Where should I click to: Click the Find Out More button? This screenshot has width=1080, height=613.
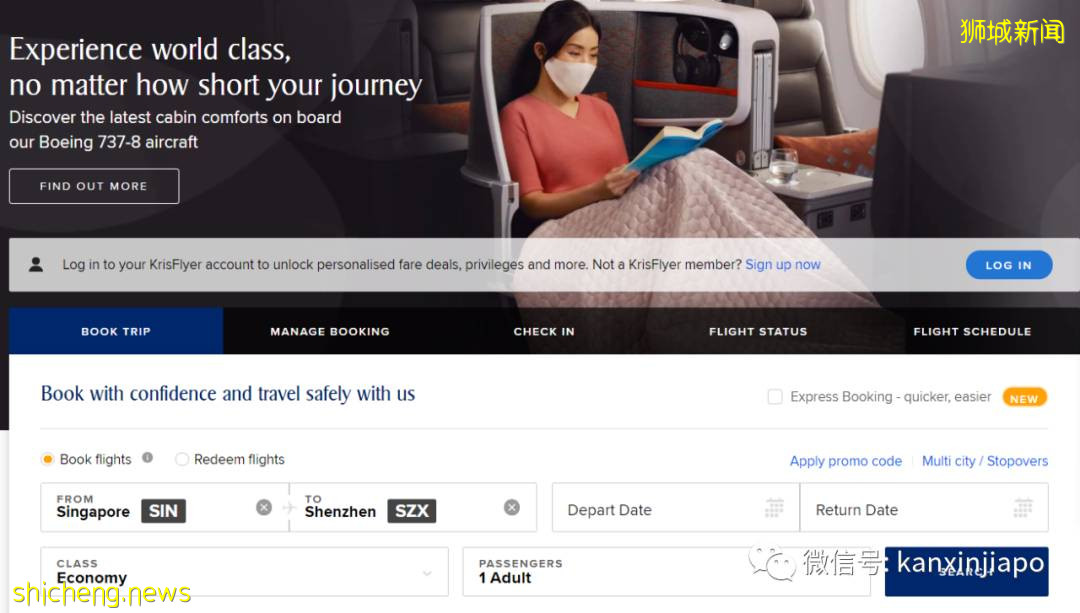coord(94,186)
